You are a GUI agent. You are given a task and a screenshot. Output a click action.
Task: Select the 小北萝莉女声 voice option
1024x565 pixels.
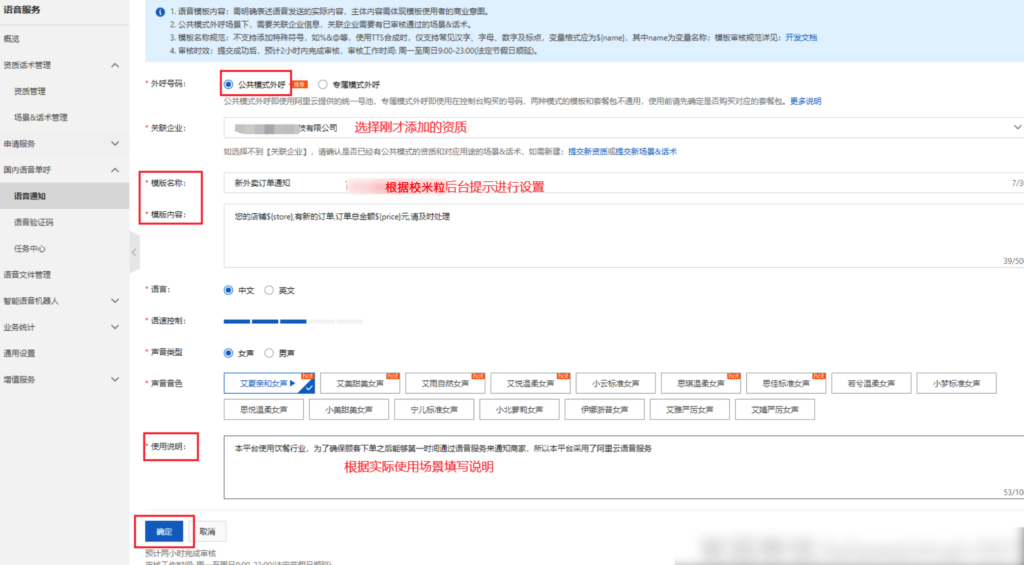pos(519,410)
